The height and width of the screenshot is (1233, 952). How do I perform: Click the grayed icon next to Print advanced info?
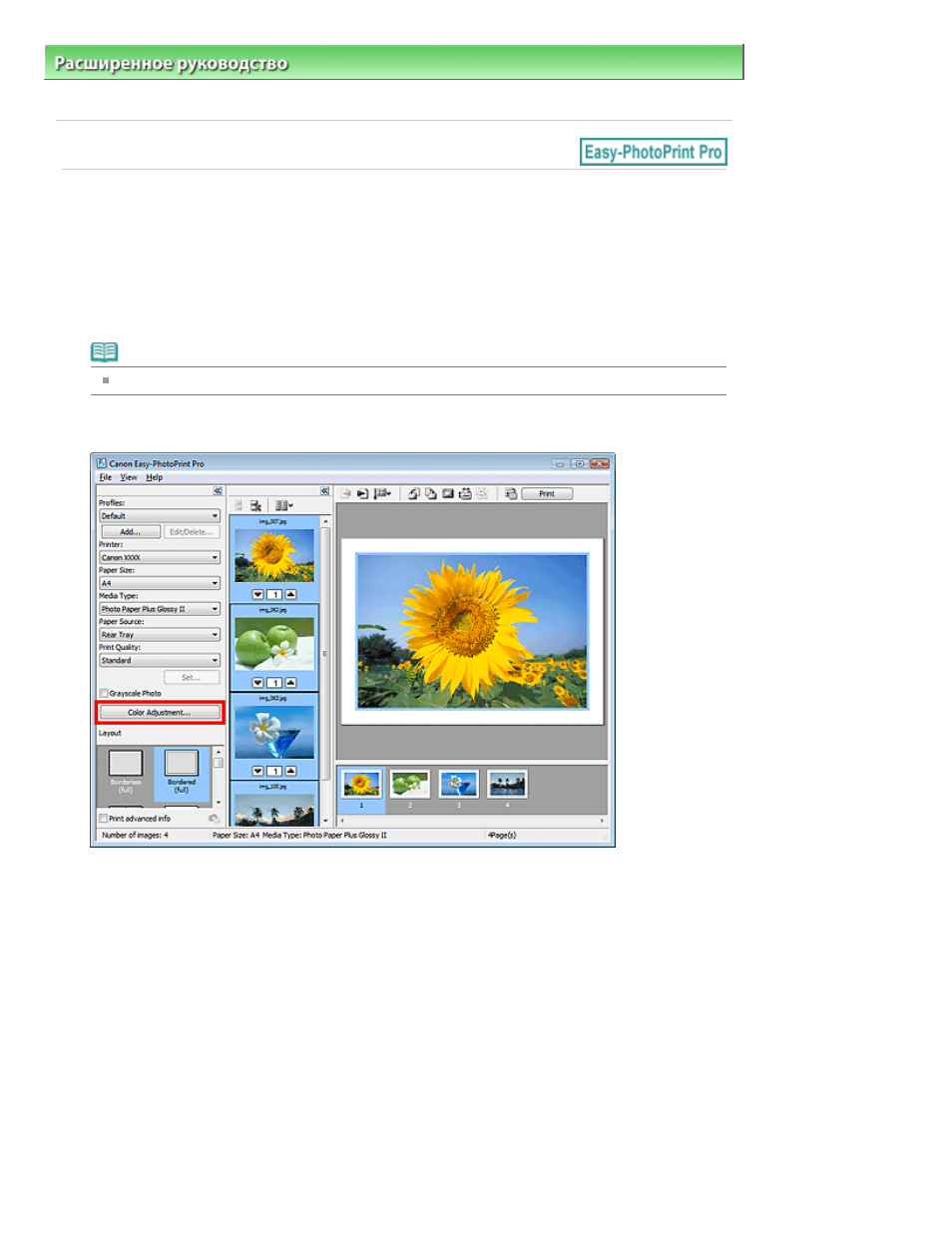coord(214,819)
